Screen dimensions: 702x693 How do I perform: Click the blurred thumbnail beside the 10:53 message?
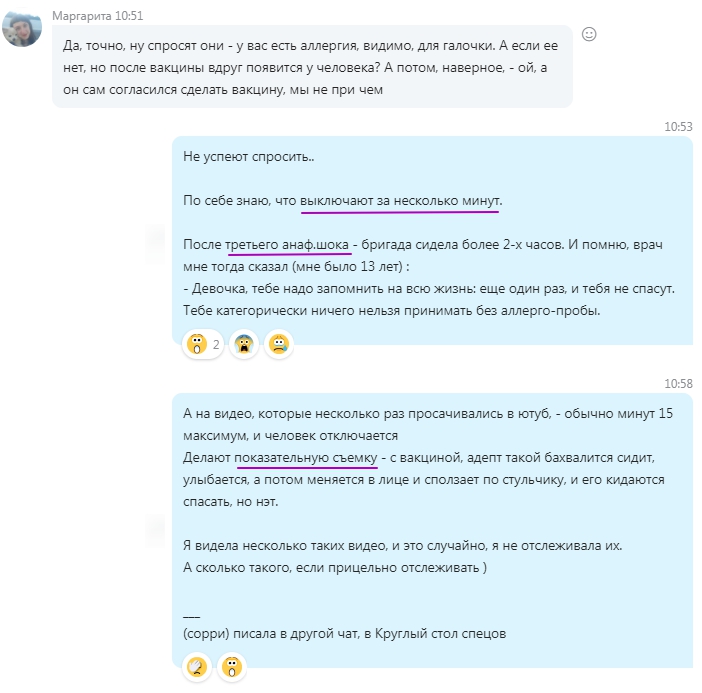[x=156, y=245]
